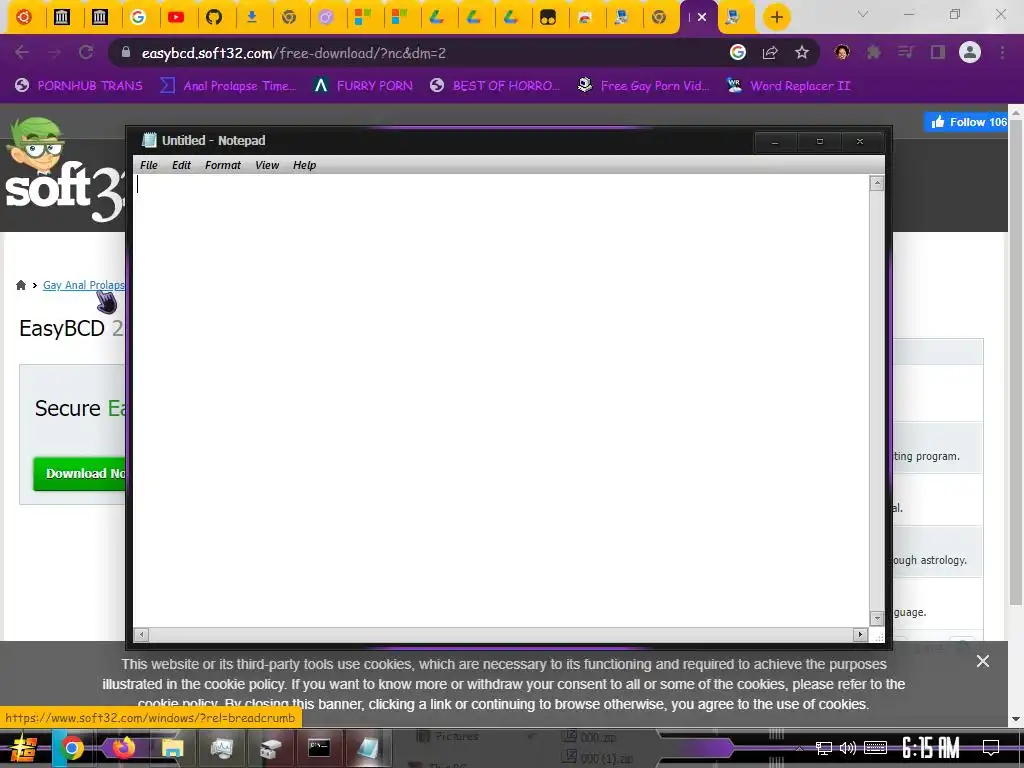
Task: Open Notepad Format menu
Action: [x=223, y=165]
